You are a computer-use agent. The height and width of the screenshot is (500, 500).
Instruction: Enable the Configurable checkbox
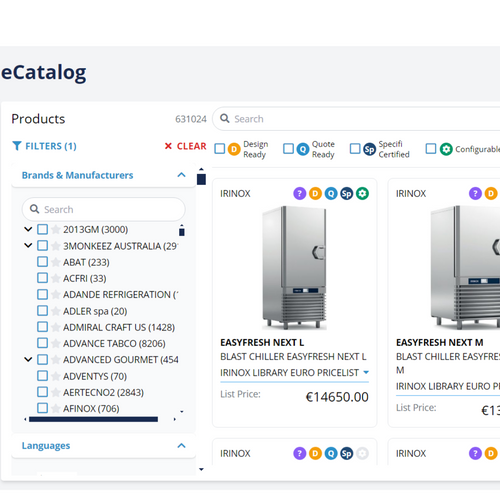point(431,149)
